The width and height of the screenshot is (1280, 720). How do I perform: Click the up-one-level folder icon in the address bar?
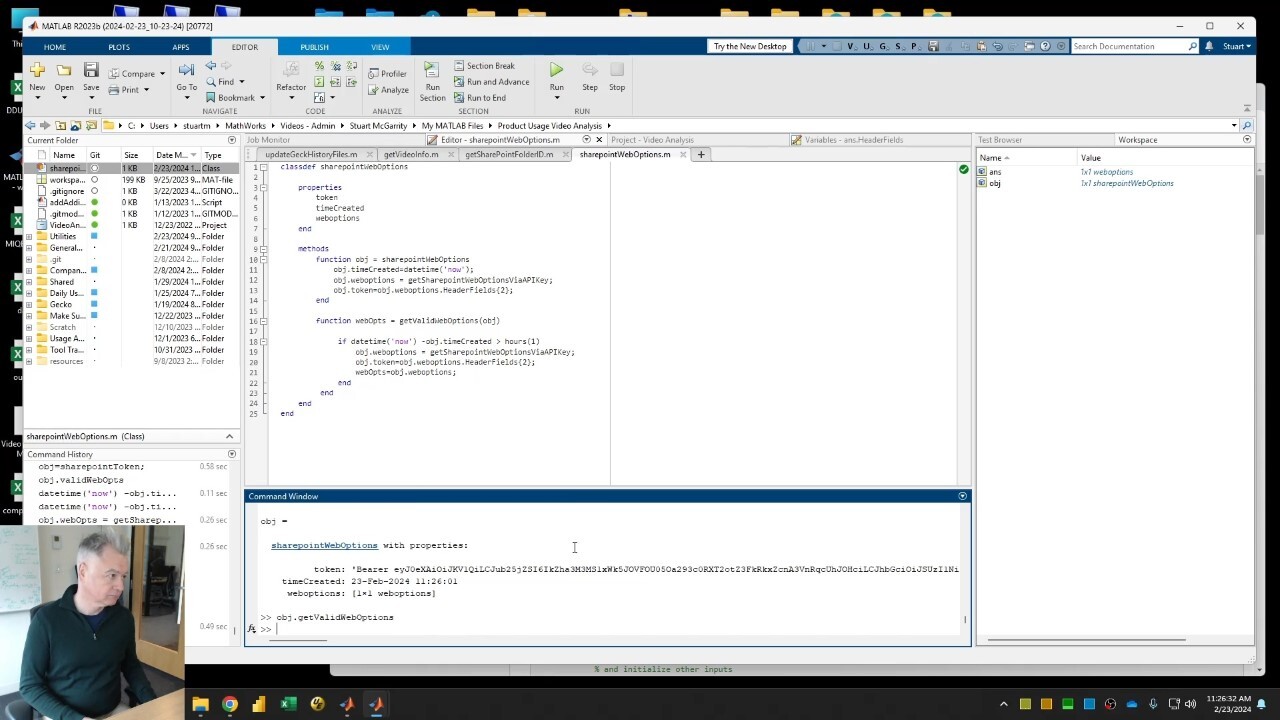click(x=60, y=126)
